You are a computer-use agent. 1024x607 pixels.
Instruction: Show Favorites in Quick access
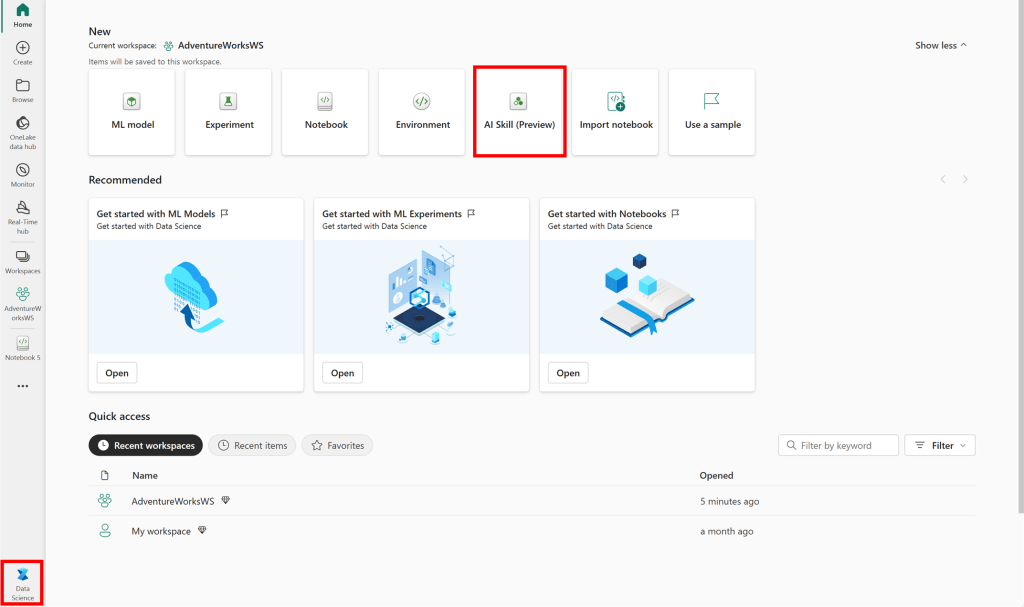pos(337,445)
